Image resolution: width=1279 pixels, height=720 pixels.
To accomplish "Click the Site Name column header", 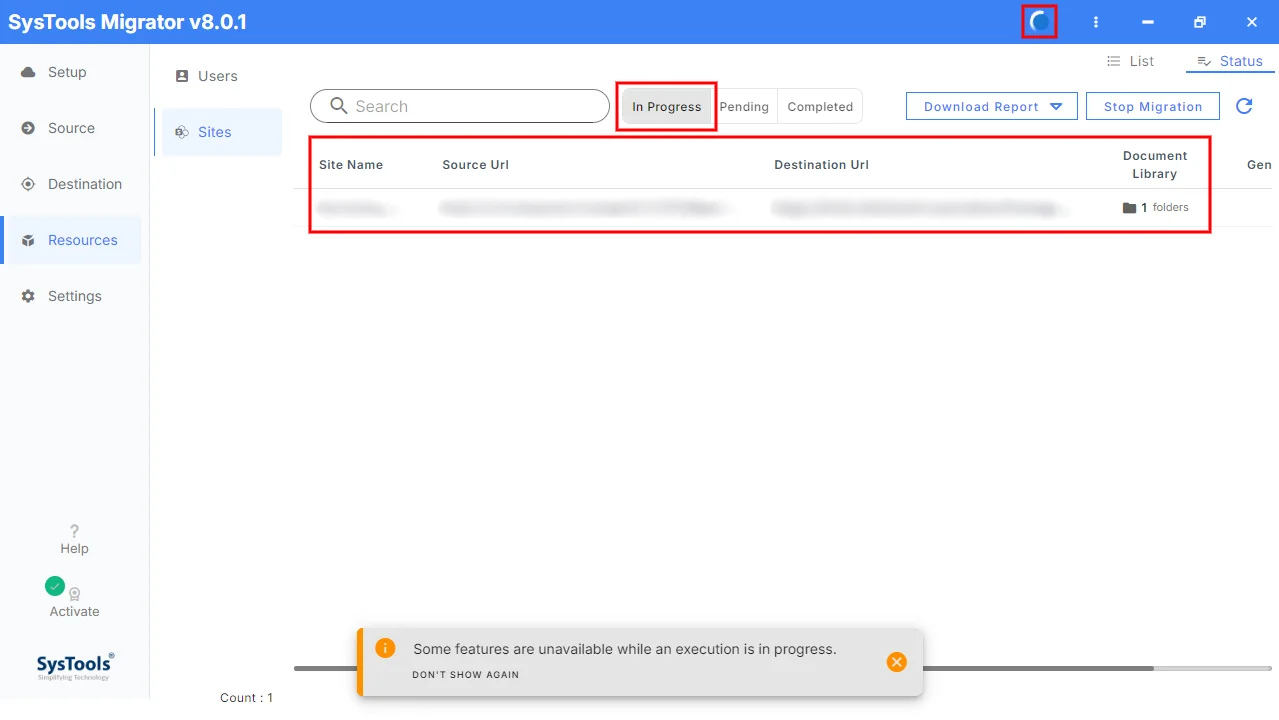I will (351, 165).
